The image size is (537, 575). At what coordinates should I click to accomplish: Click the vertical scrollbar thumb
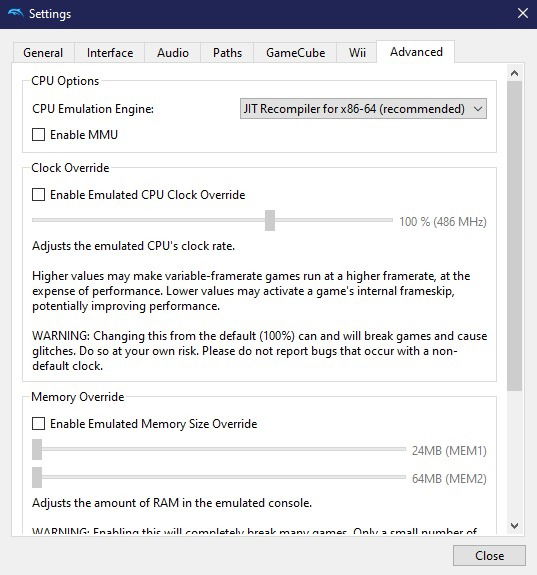(x=514, y=236)
